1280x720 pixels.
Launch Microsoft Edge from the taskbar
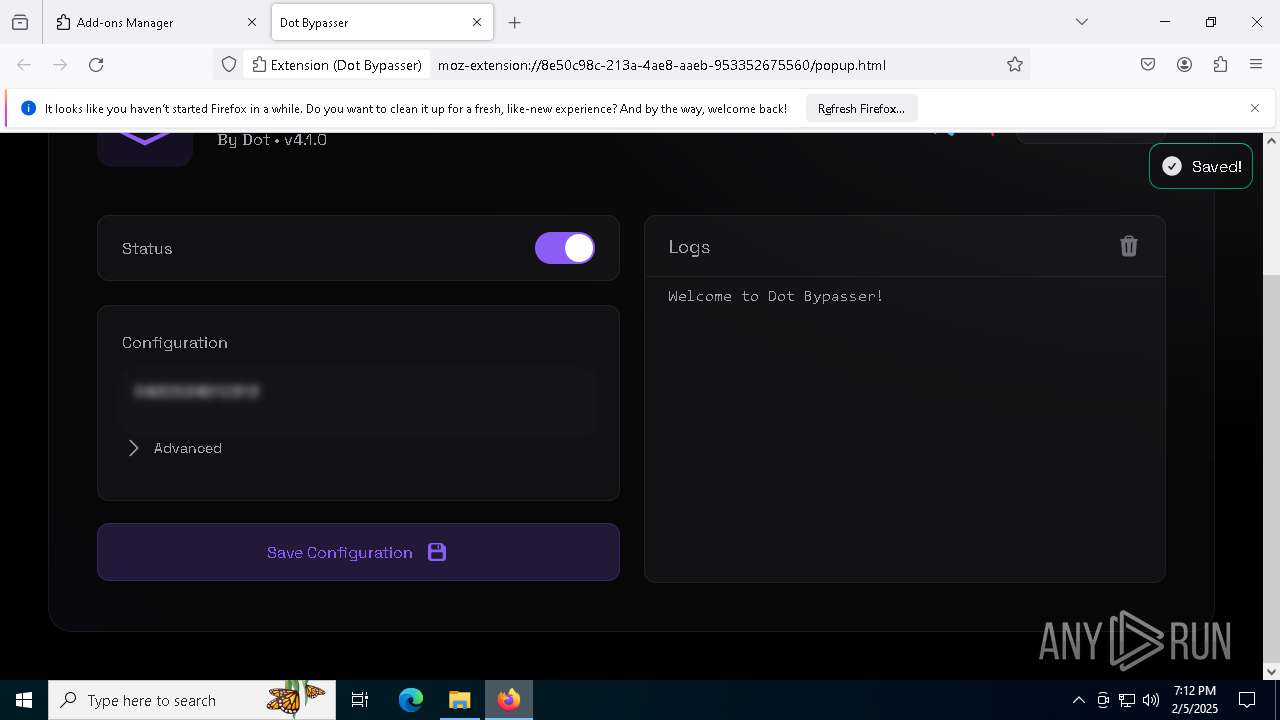click(411, 700)
